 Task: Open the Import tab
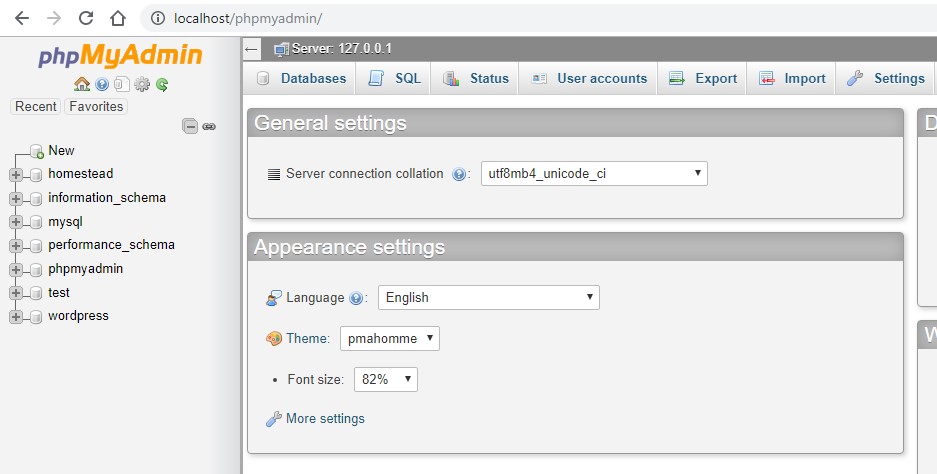pos(792,78)
